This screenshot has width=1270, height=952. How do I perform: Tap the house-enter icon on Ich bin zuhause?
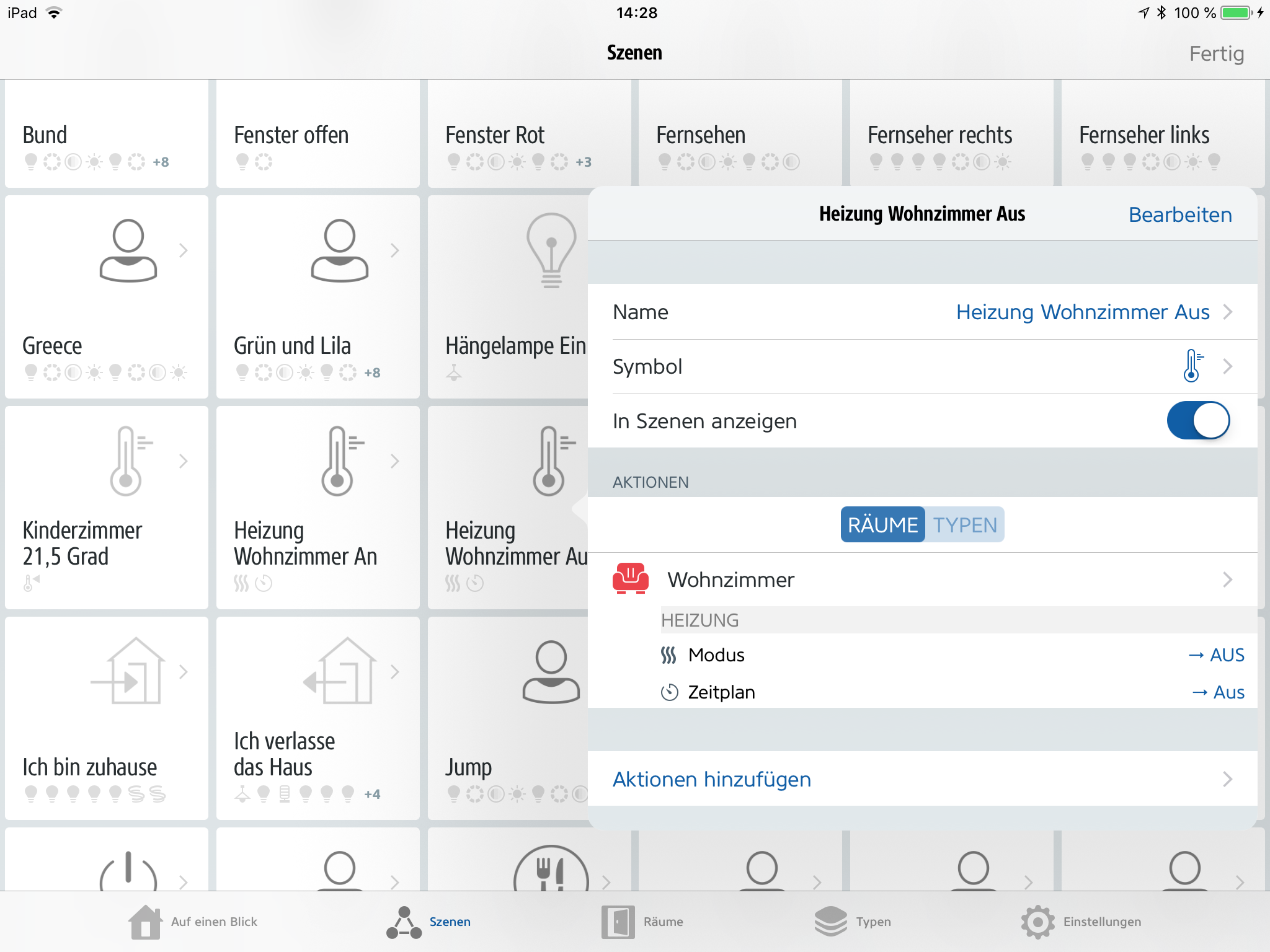tap(128, 671)
